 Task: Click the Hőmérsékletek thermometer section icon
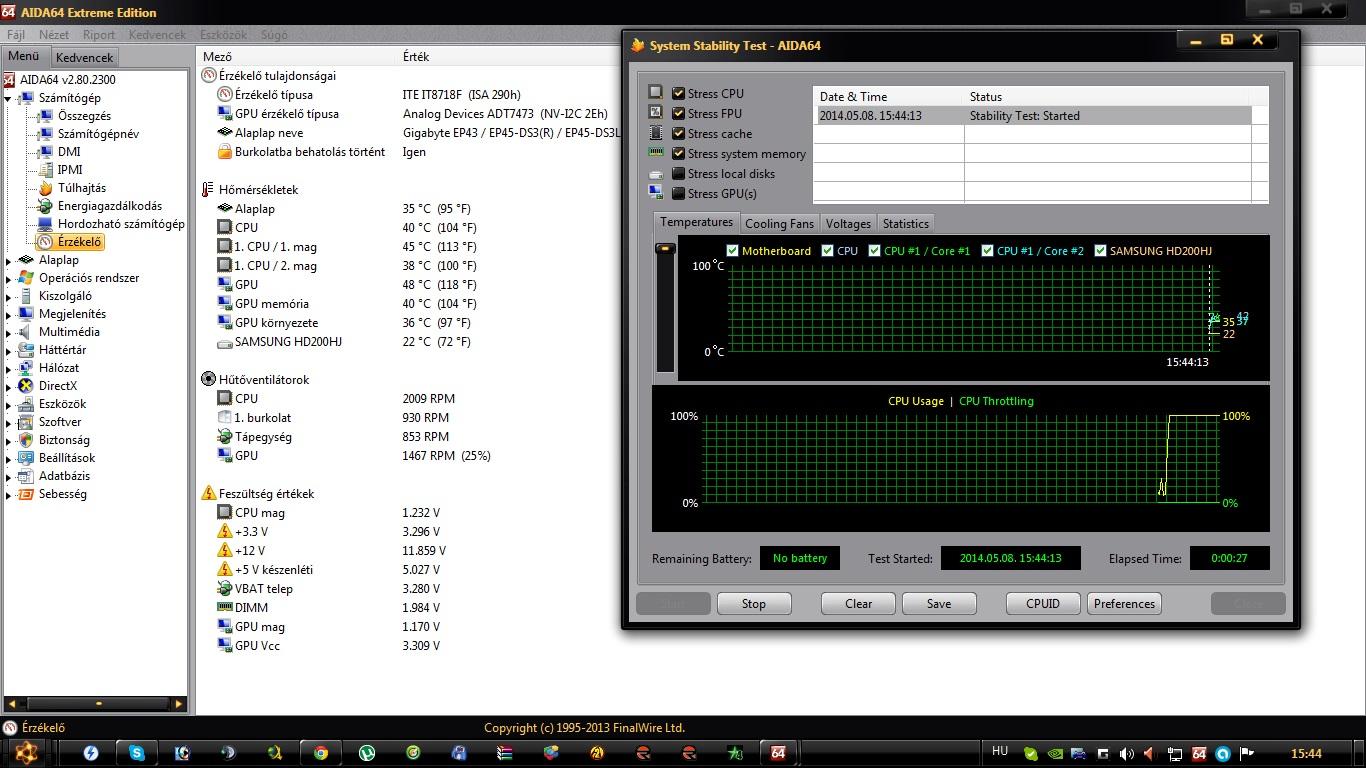click(208, 189)
